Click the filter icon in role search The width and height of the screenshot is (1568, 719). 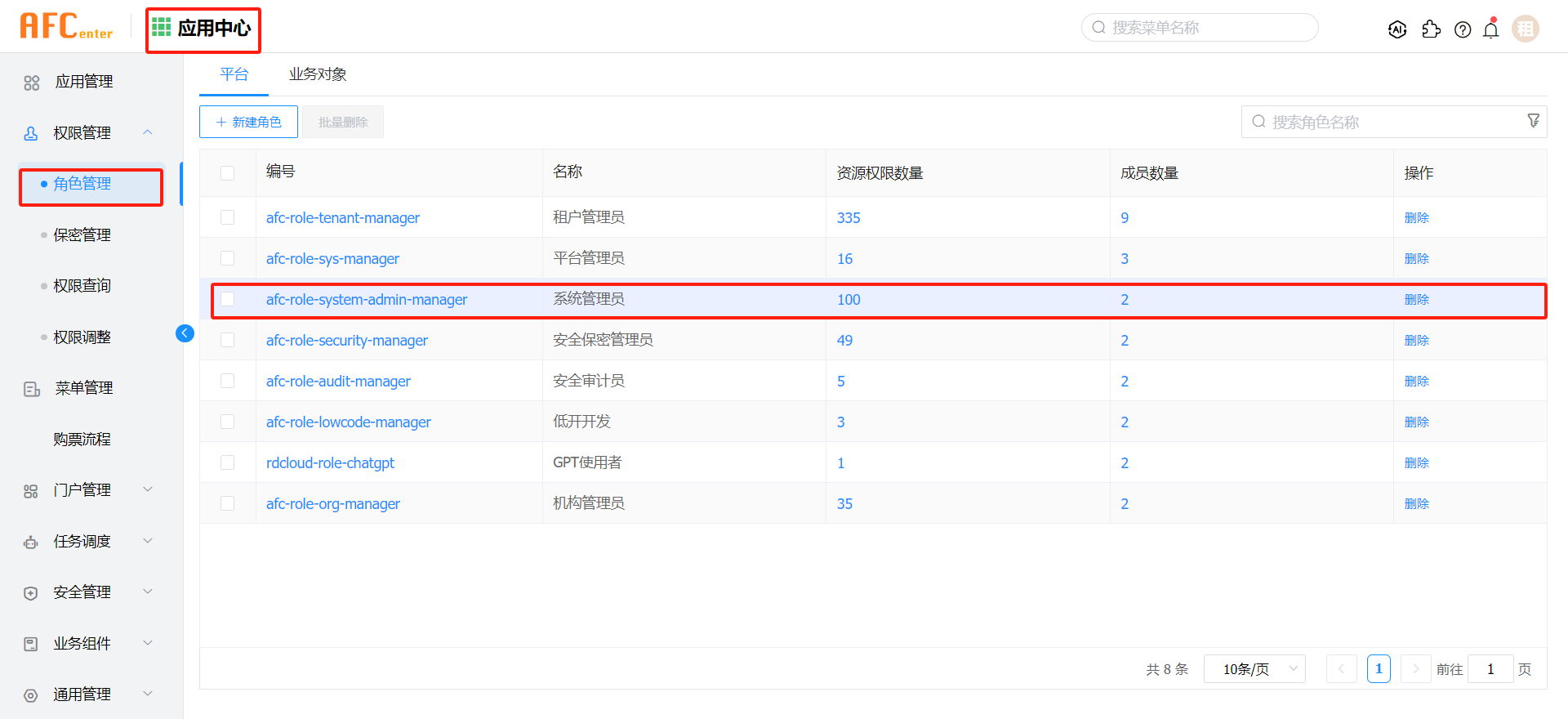click(x=1533, y=121)
